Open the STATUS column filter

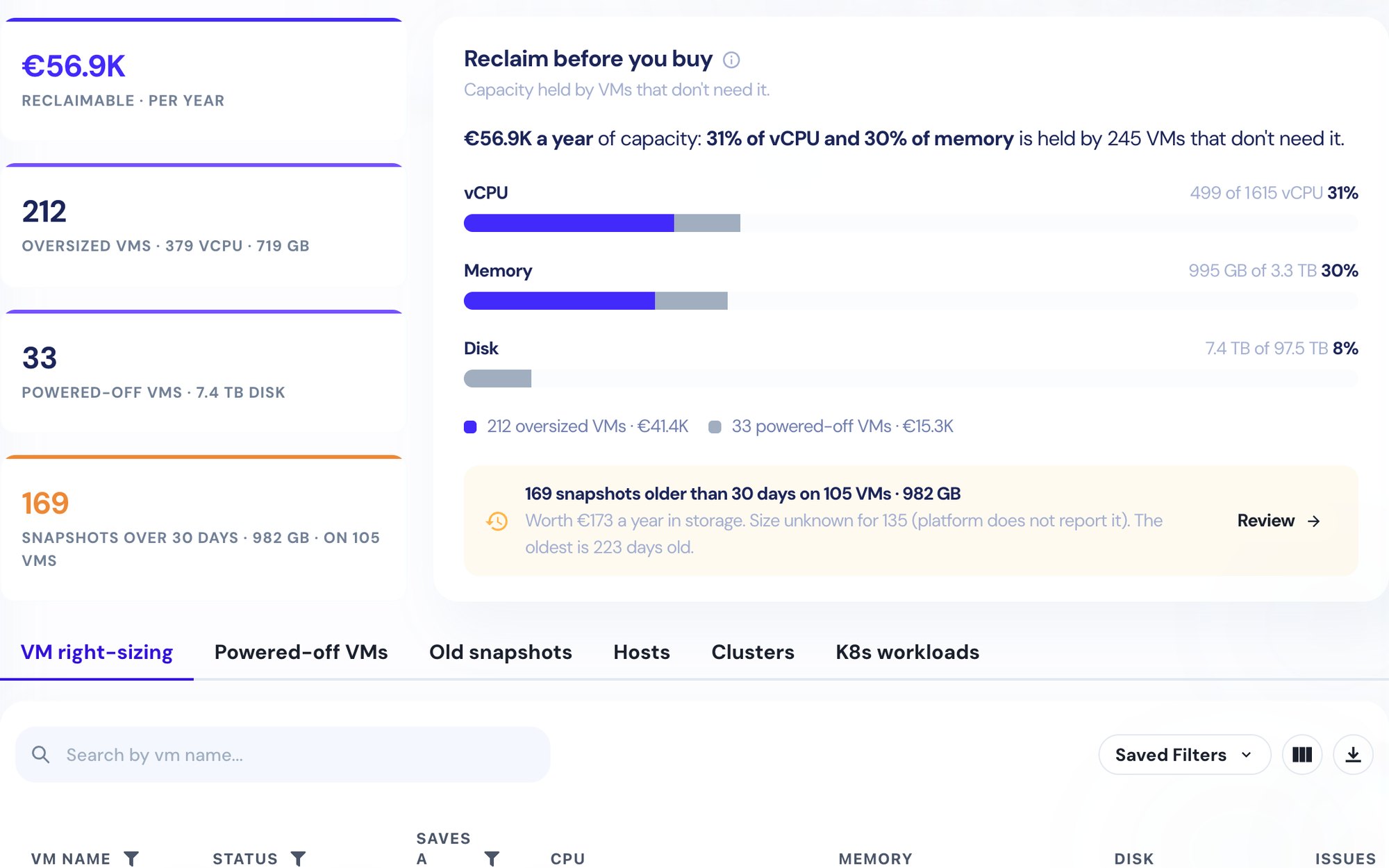pos(298,859)
